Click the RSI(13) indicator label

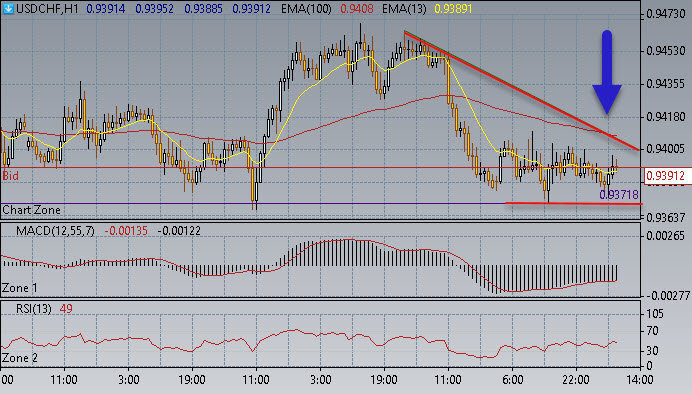[x=34, y=308]
